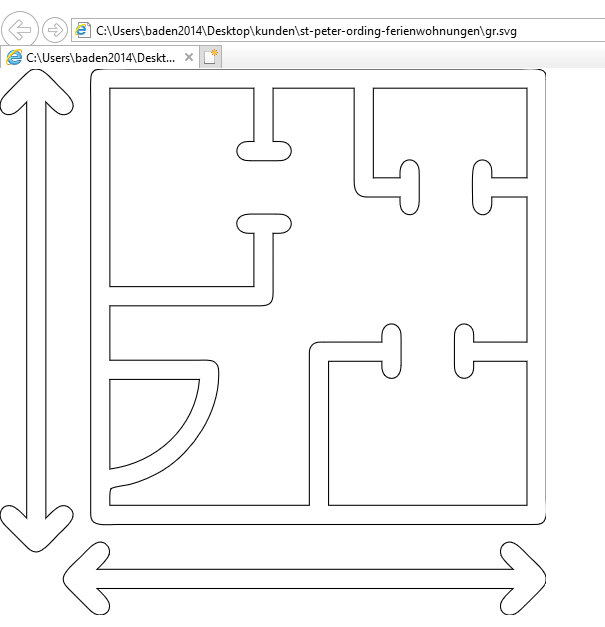Click the shaft of the horizontal width arrow
605x627 pixels.
pyautogui.click(x=300, y=579)
